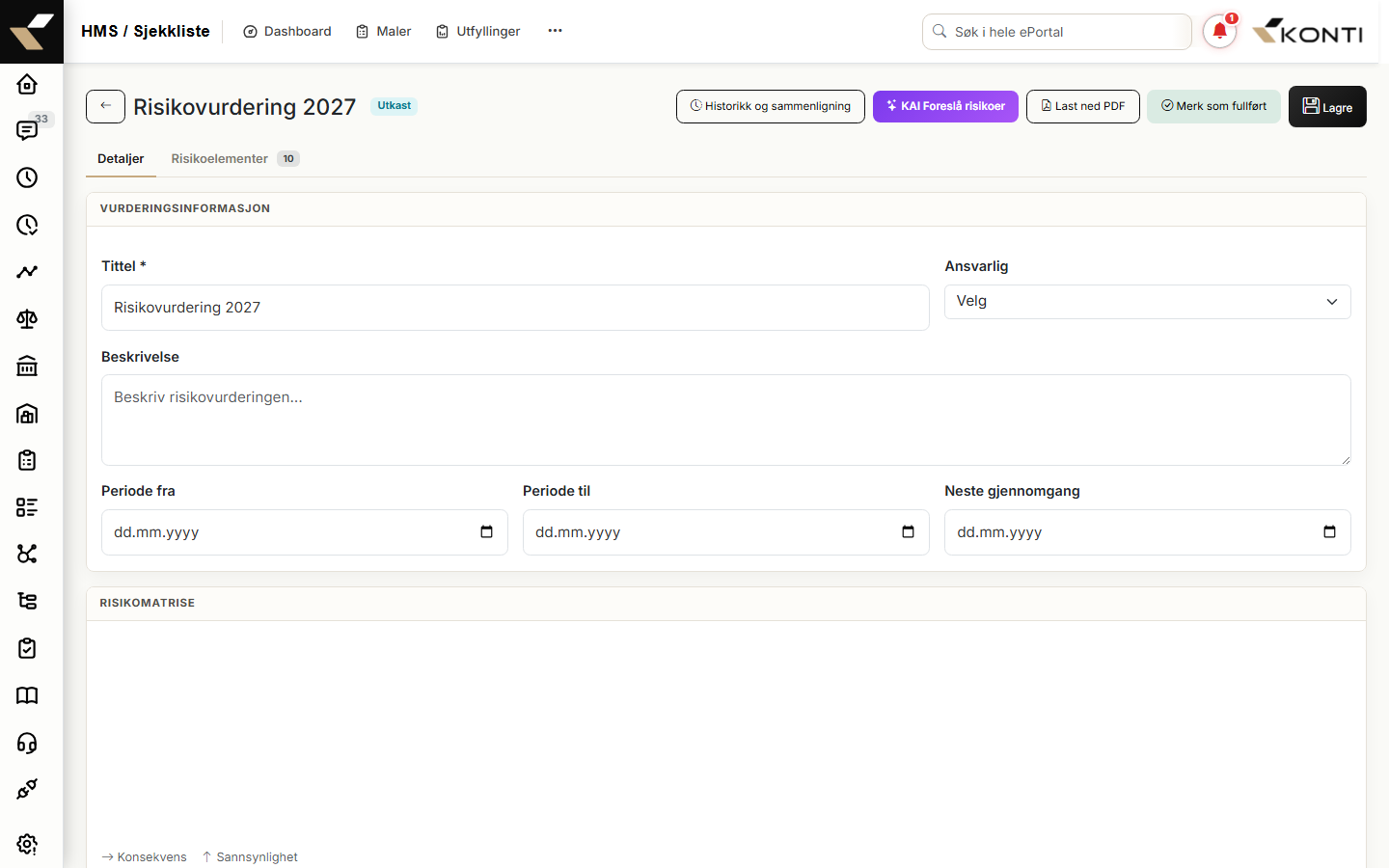Open the line chart icon in the sidebar
This screenshot has height=868, width=1389.
27,272
